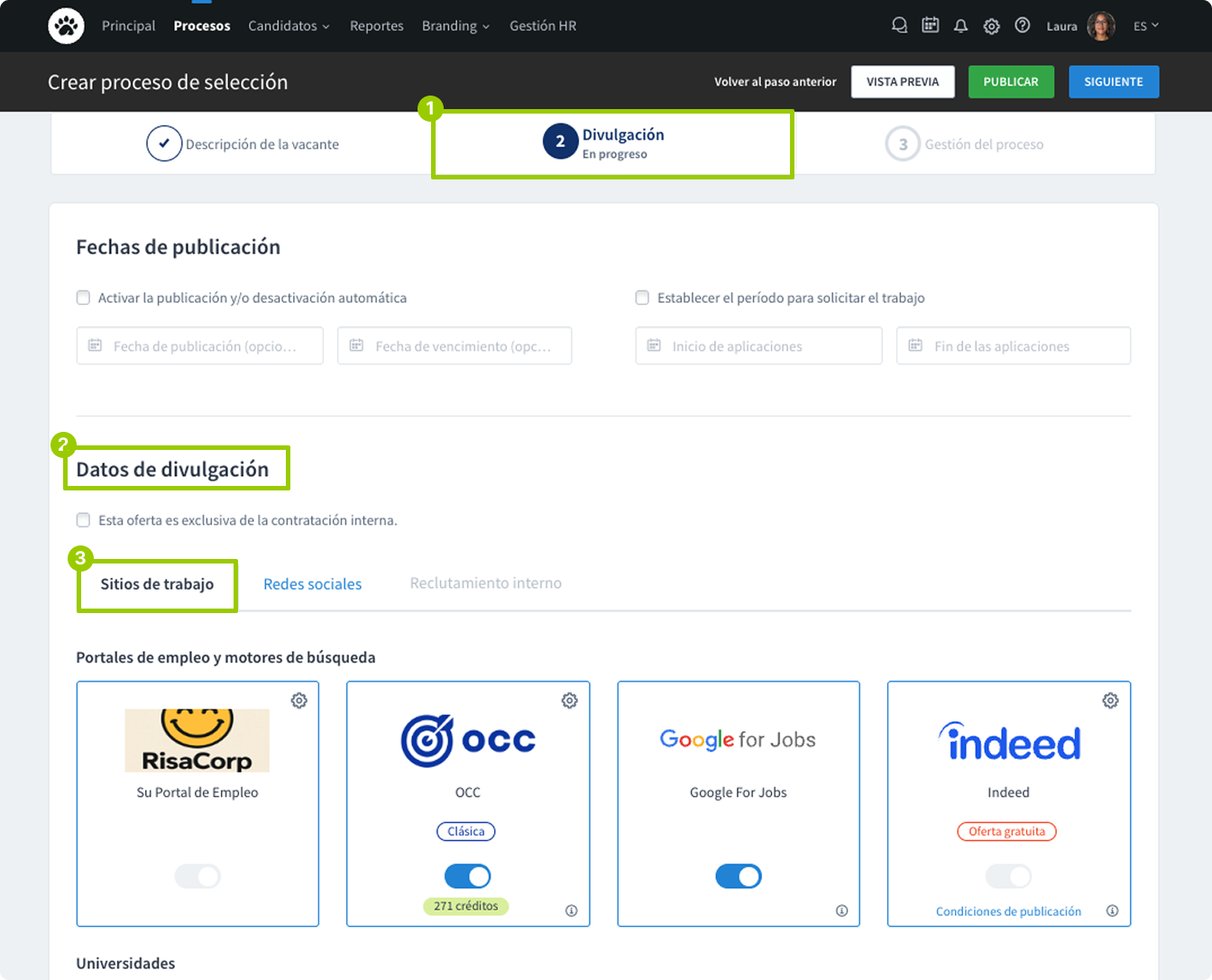
Task: Open the settings gear in top bar
Action: tap(991, 26)
